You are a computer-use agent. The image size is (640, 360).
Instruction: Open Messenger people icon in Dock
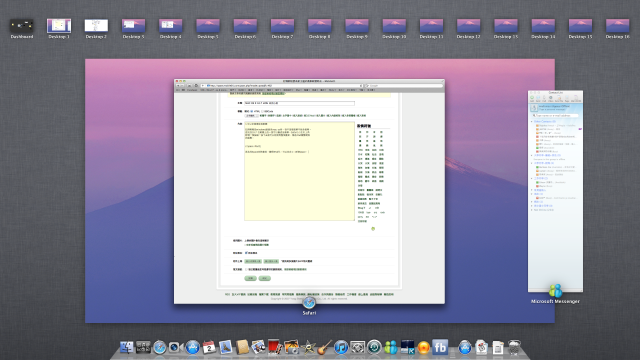pyautogui.click(x=391, y=347)
